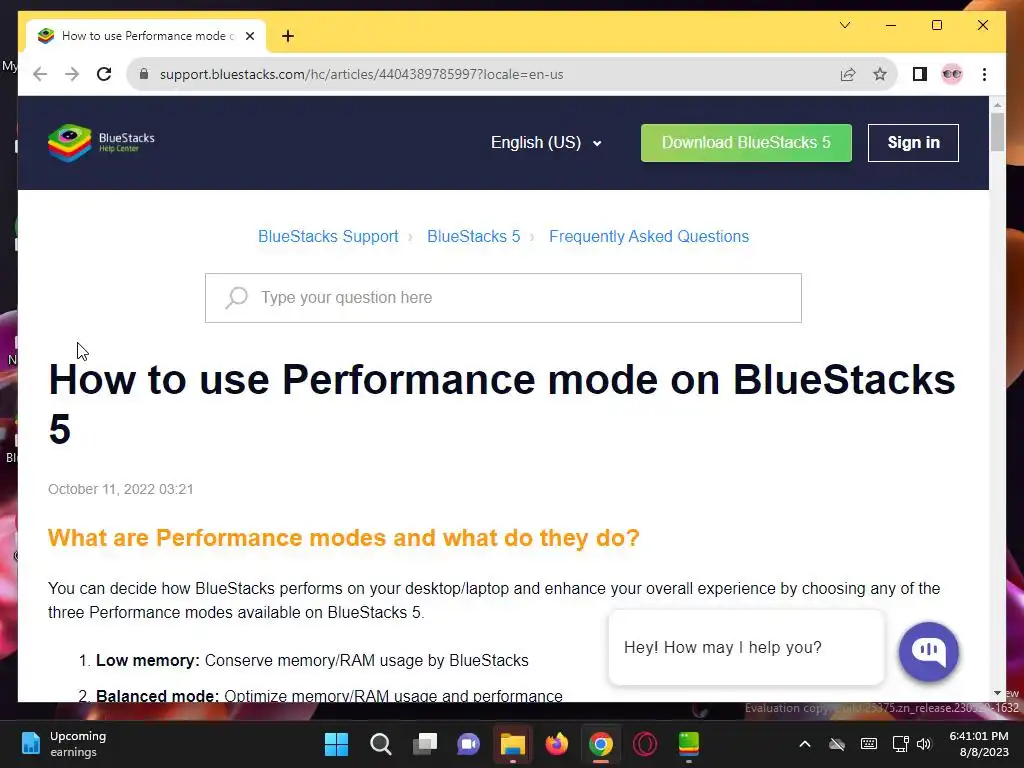The image size is (1024, 768).
Task: Expand the English (US) language dropdown
Action: point(546,142)
